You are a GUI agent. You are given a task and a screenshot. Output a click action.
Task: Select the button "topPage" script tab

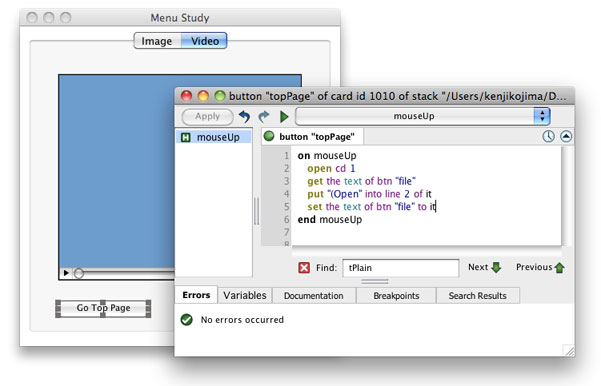(312, 137)
